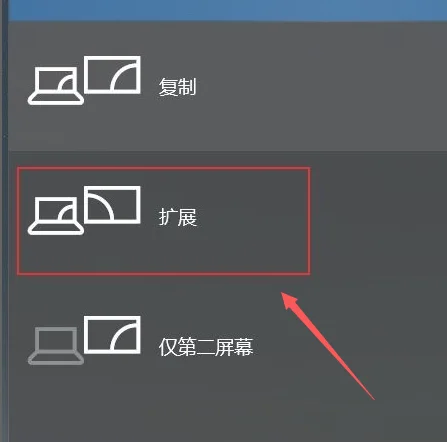
Task: Switch to 仅第二屏幕 (Second screen only)
Action: 227,346
